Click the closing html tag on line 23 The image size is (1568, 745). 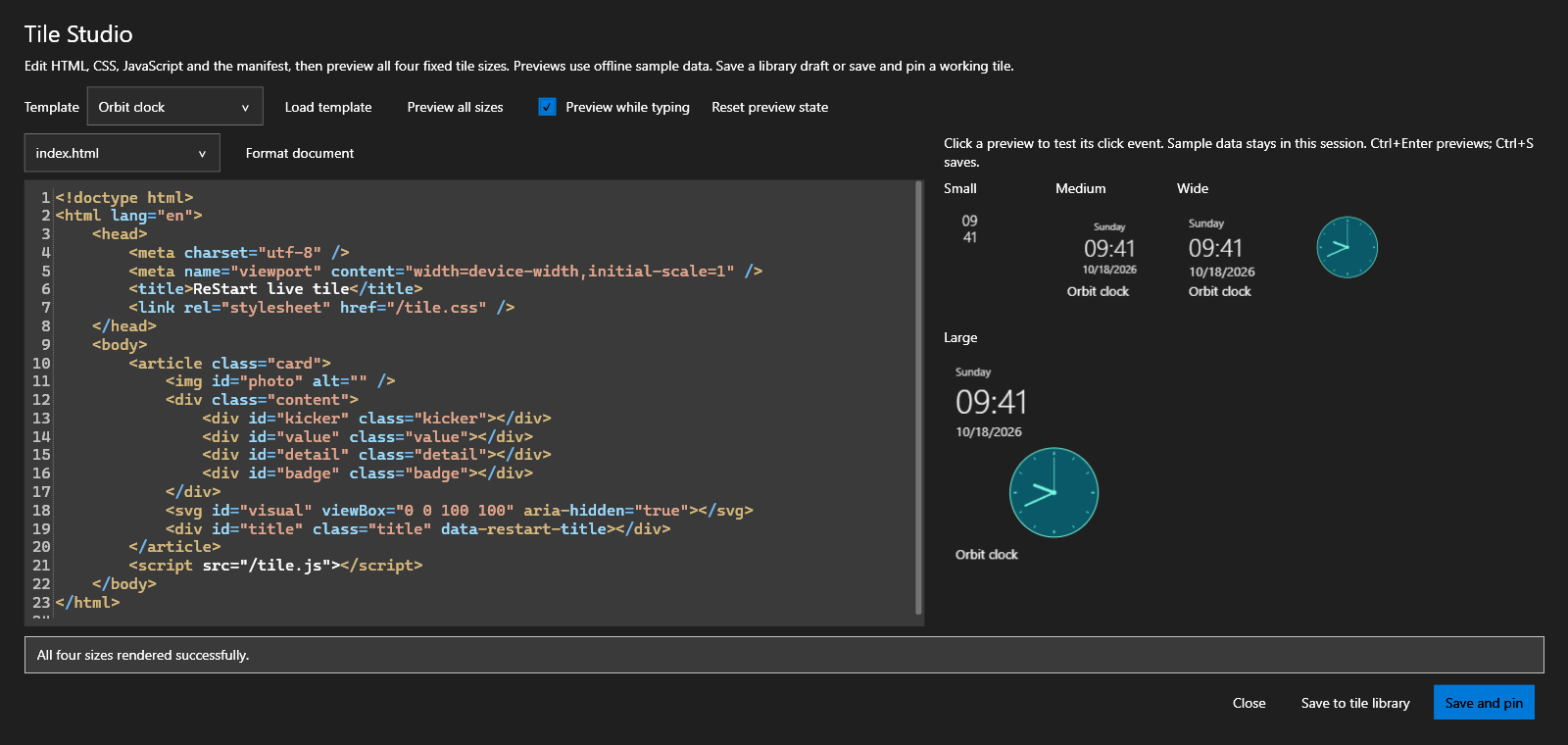(x=87, y=602)
